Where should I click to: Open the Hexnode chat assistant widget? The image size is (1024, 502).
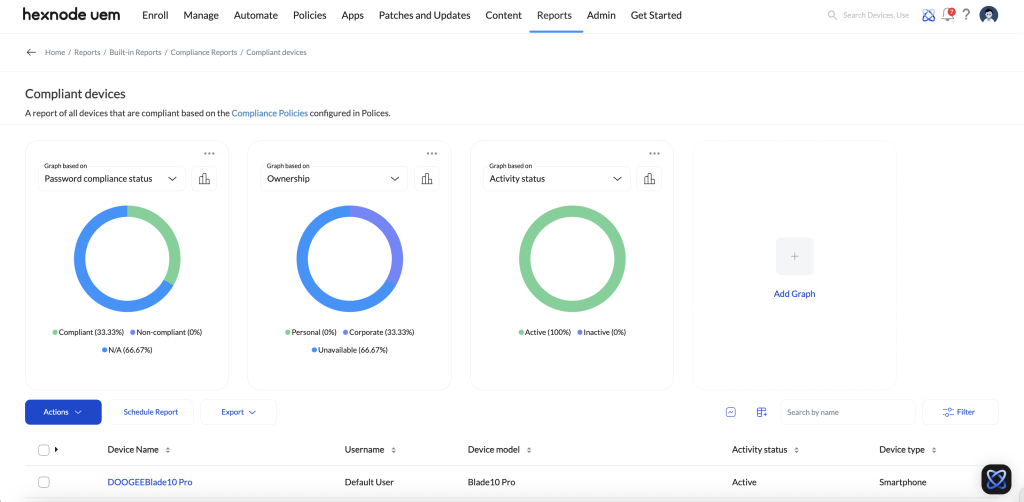996,479
